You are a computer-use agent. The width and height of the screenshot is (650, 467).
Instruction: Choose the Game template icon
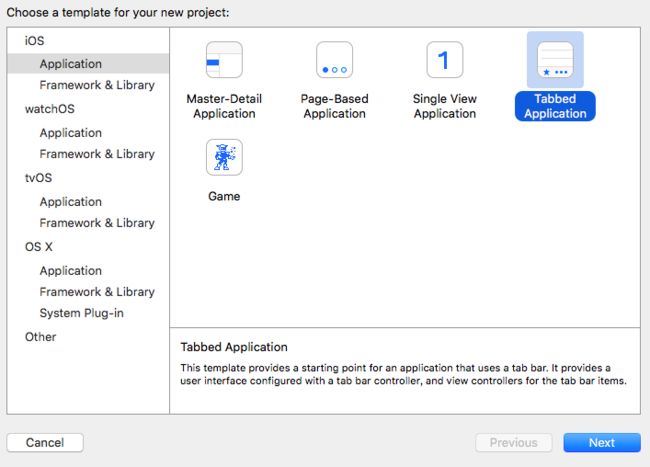224,157
